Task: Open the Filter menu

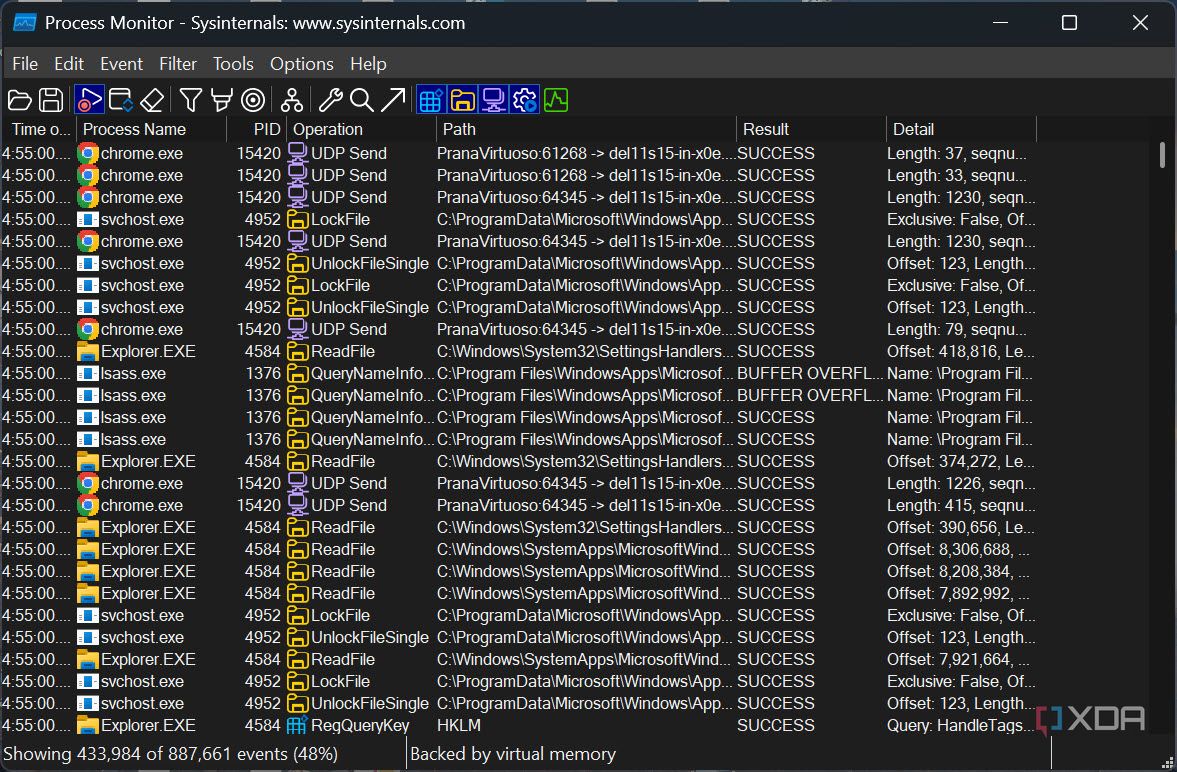Action: (178, 64)
